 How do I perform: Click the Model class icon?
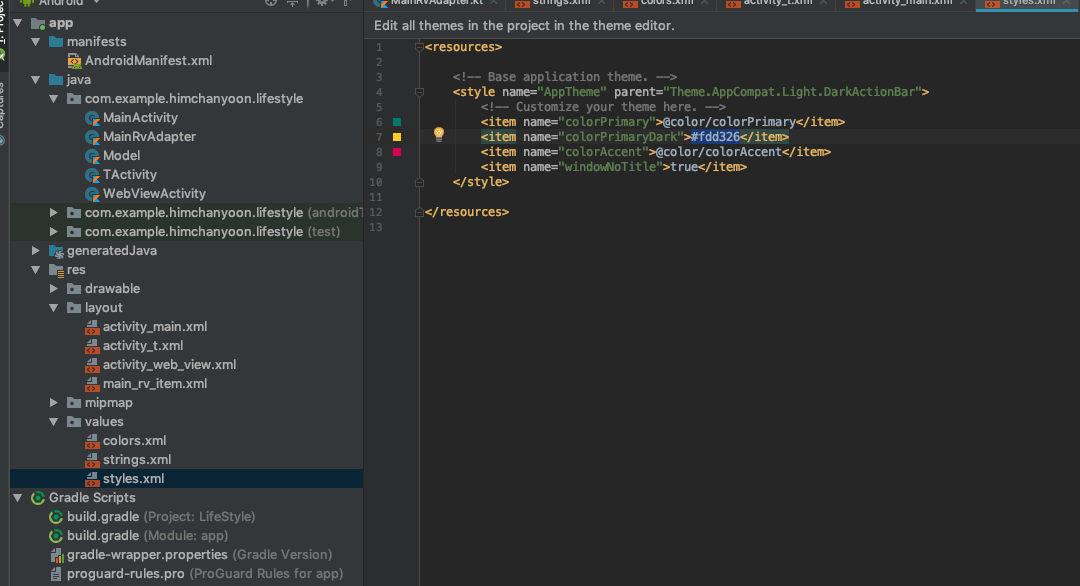92,156
